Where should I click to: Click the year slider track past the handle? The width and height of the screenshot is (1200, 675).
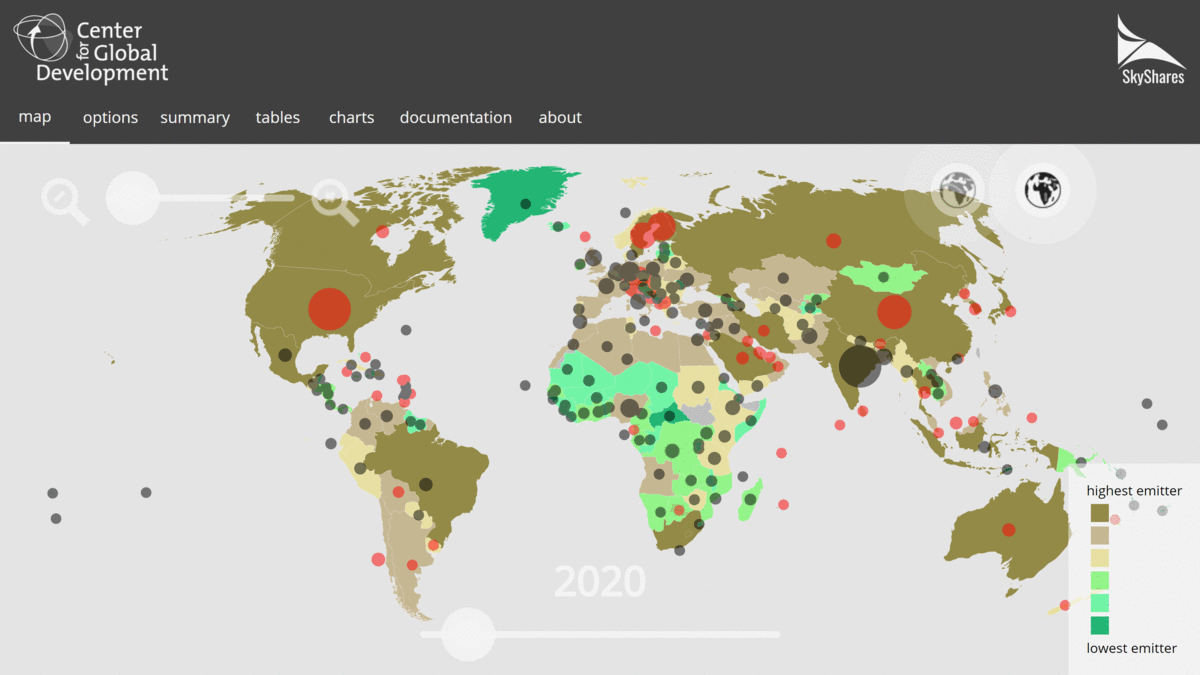coord(638,634)
